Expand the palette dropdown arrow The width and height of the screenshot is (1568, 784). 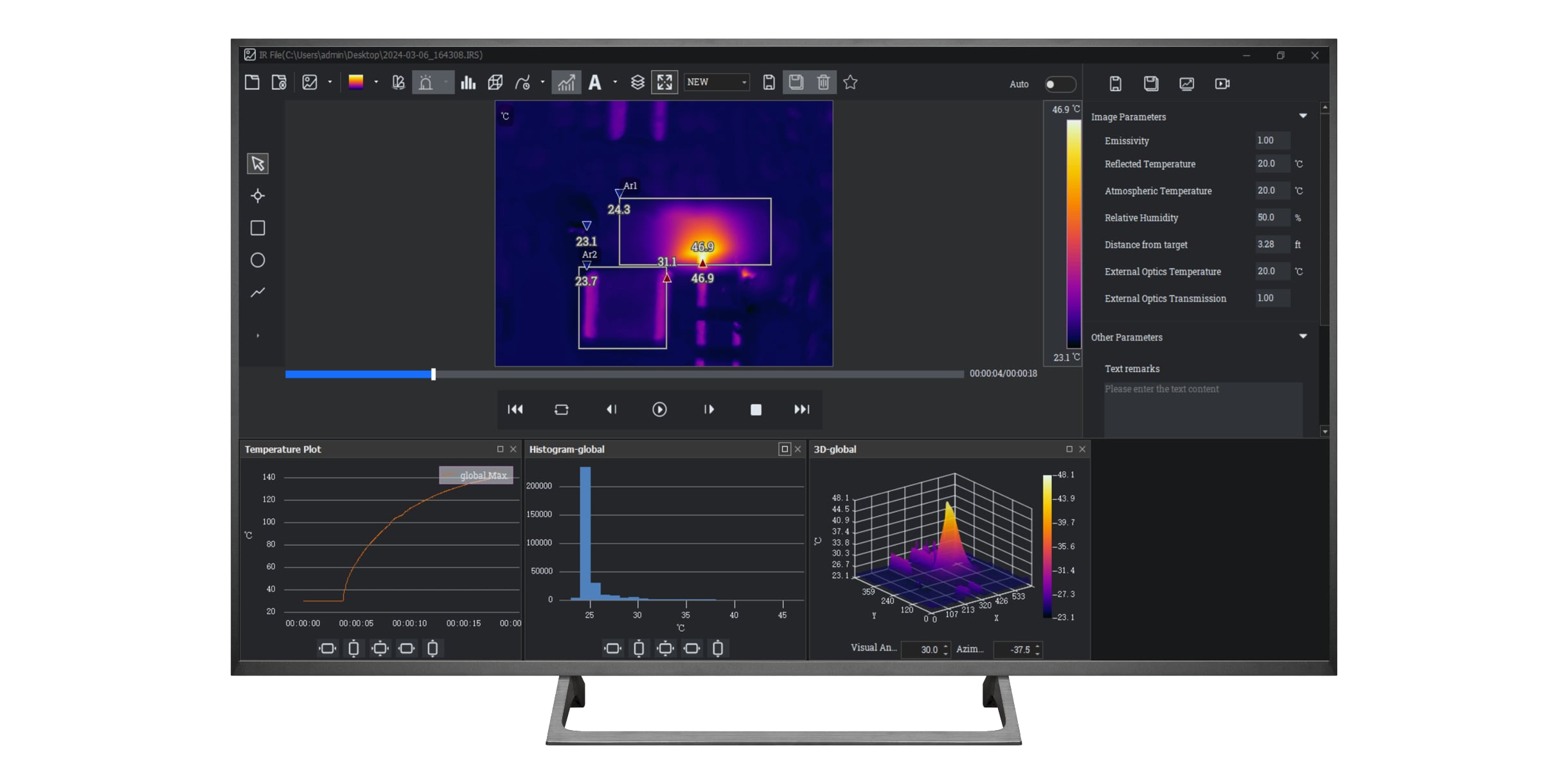pyautogui.click(x=376, y=82)
